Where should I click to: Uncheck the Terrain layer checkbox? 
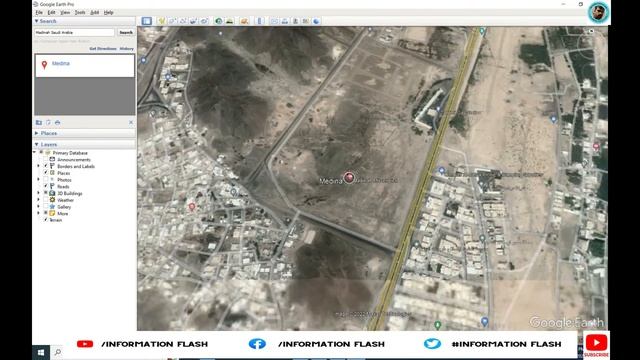(46, 220)
